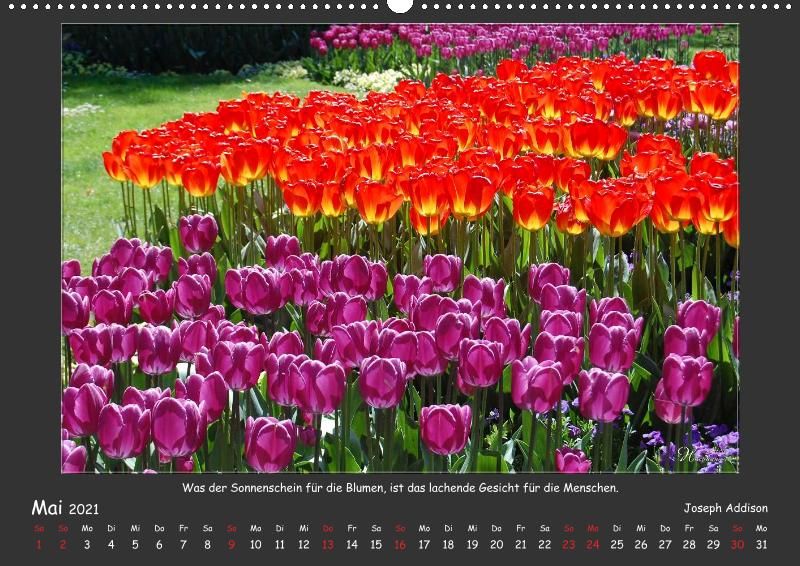Click the red Sunday date 30
Image resolution: width=800 pixels, height=566 pixels.
737,545
